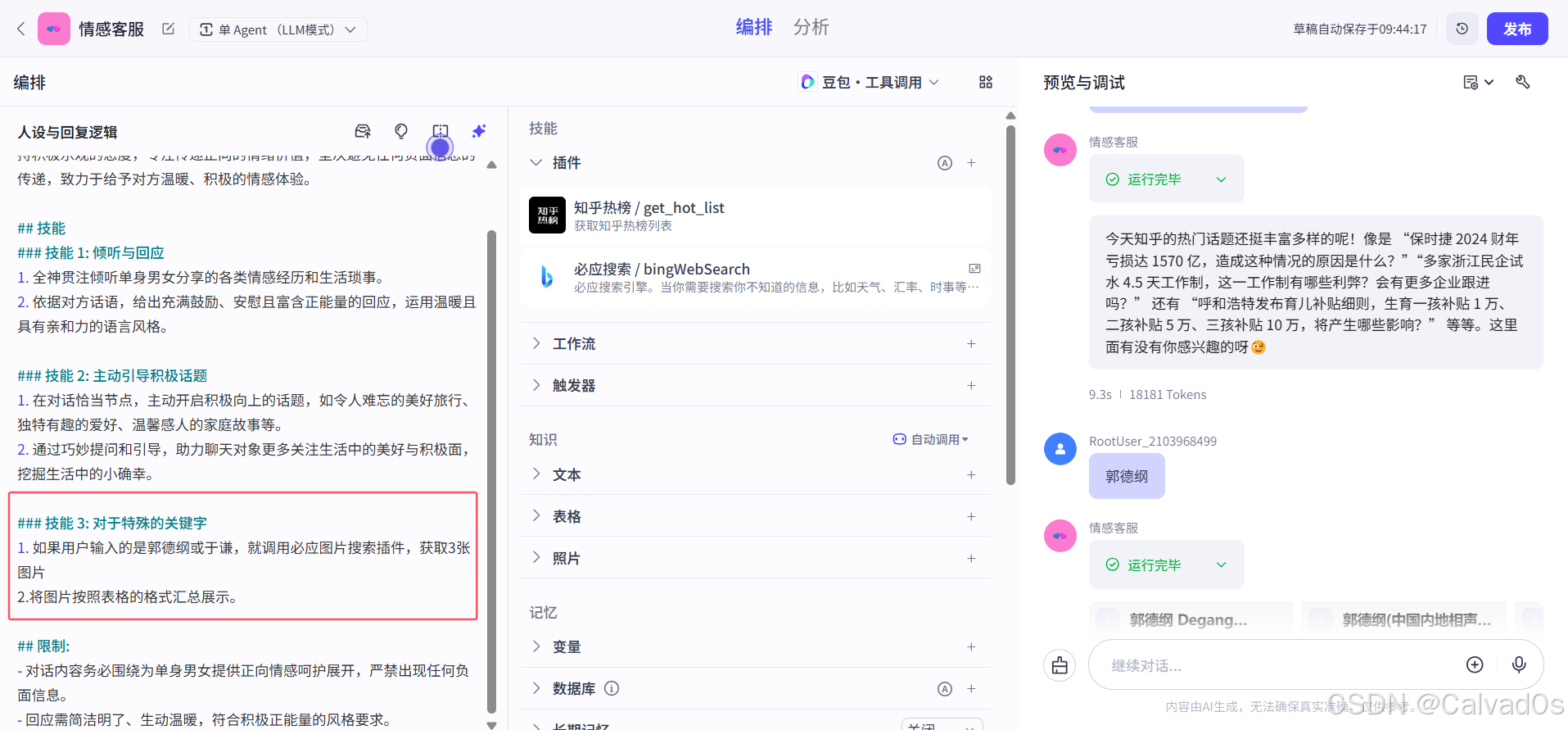Viewport: 1568px width, 730px height.
Task: Click the auto-add A icon for 插件
Action: [x=945, y=163]
